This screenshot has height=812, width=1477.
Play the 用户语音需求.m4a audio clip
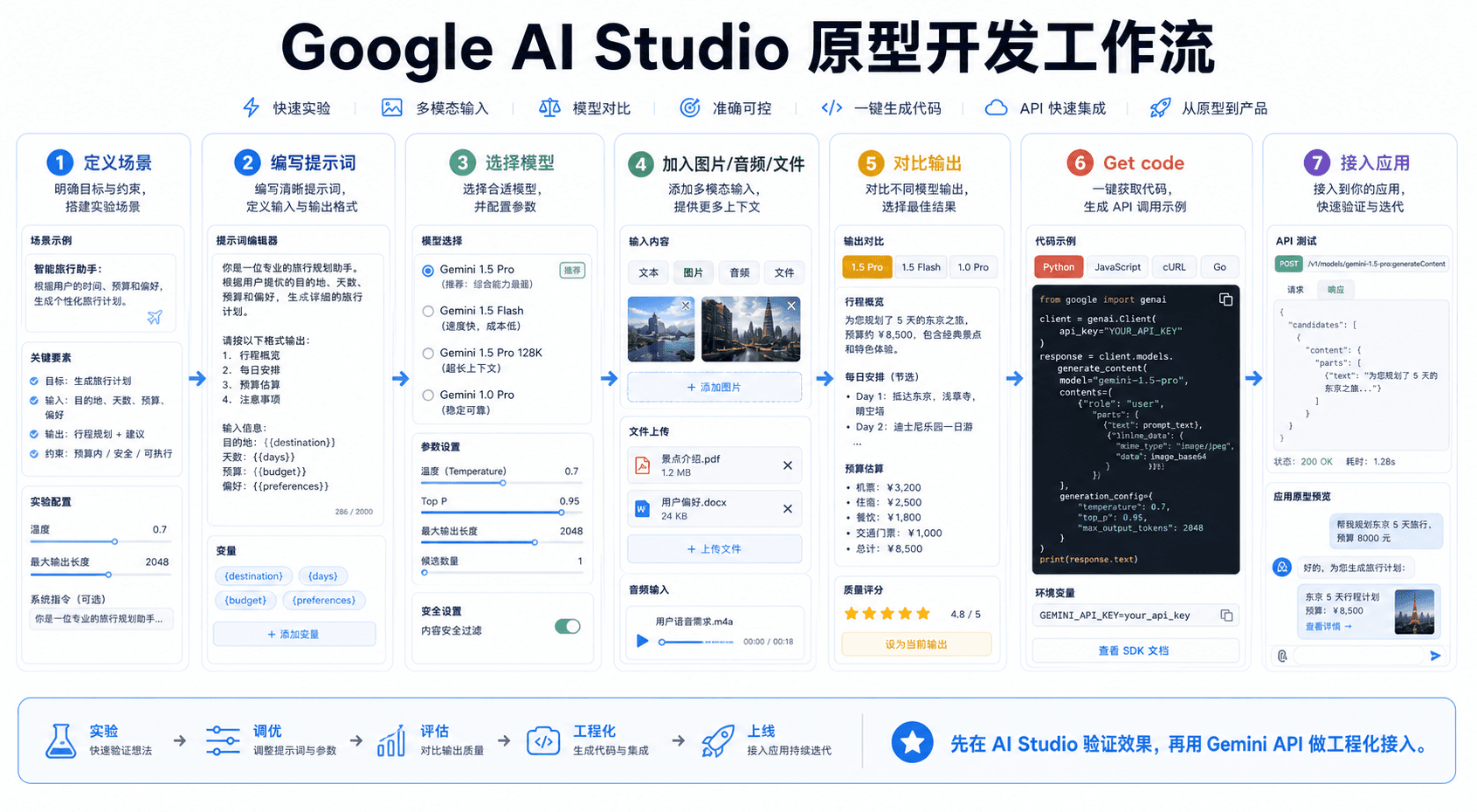[642, 641]
